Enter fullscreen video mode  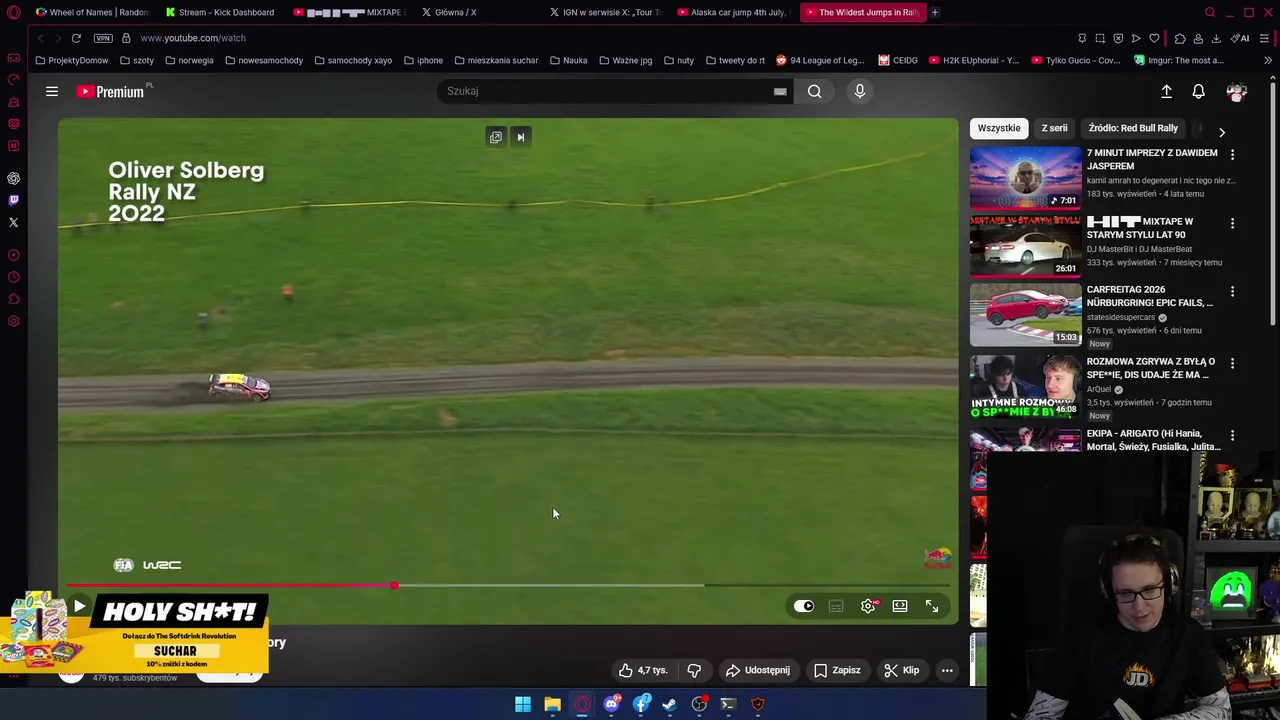coord(932,606)
